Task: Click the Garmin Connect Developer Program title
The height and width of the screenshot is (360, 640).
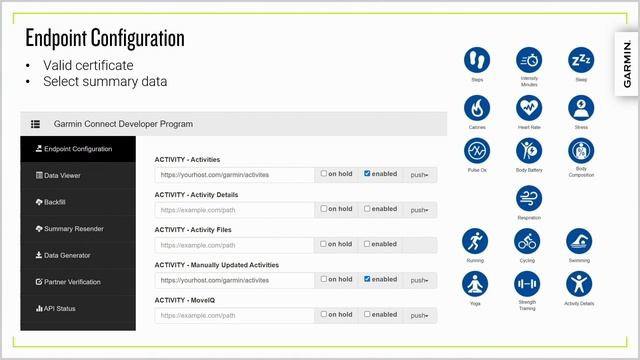Action: point(123,124)
